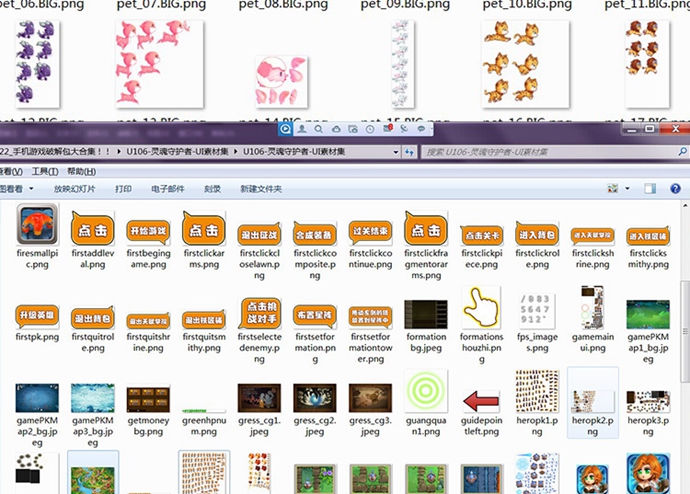Select highlighted heropk2.png file
The image size is (690, 494).
point(593,403)
